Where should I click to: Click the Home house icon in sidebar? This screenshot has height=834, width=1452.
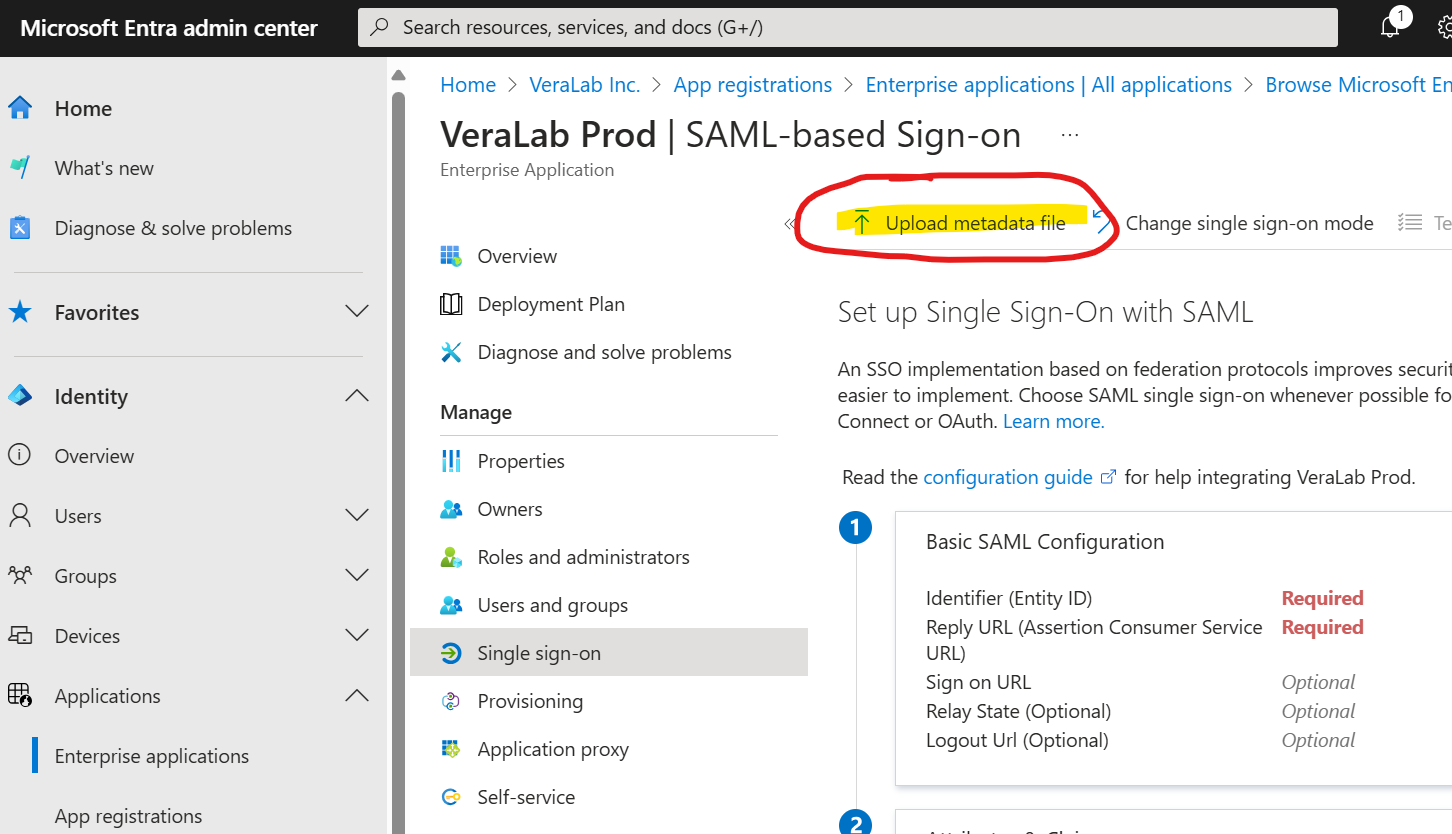pos(20,108)
